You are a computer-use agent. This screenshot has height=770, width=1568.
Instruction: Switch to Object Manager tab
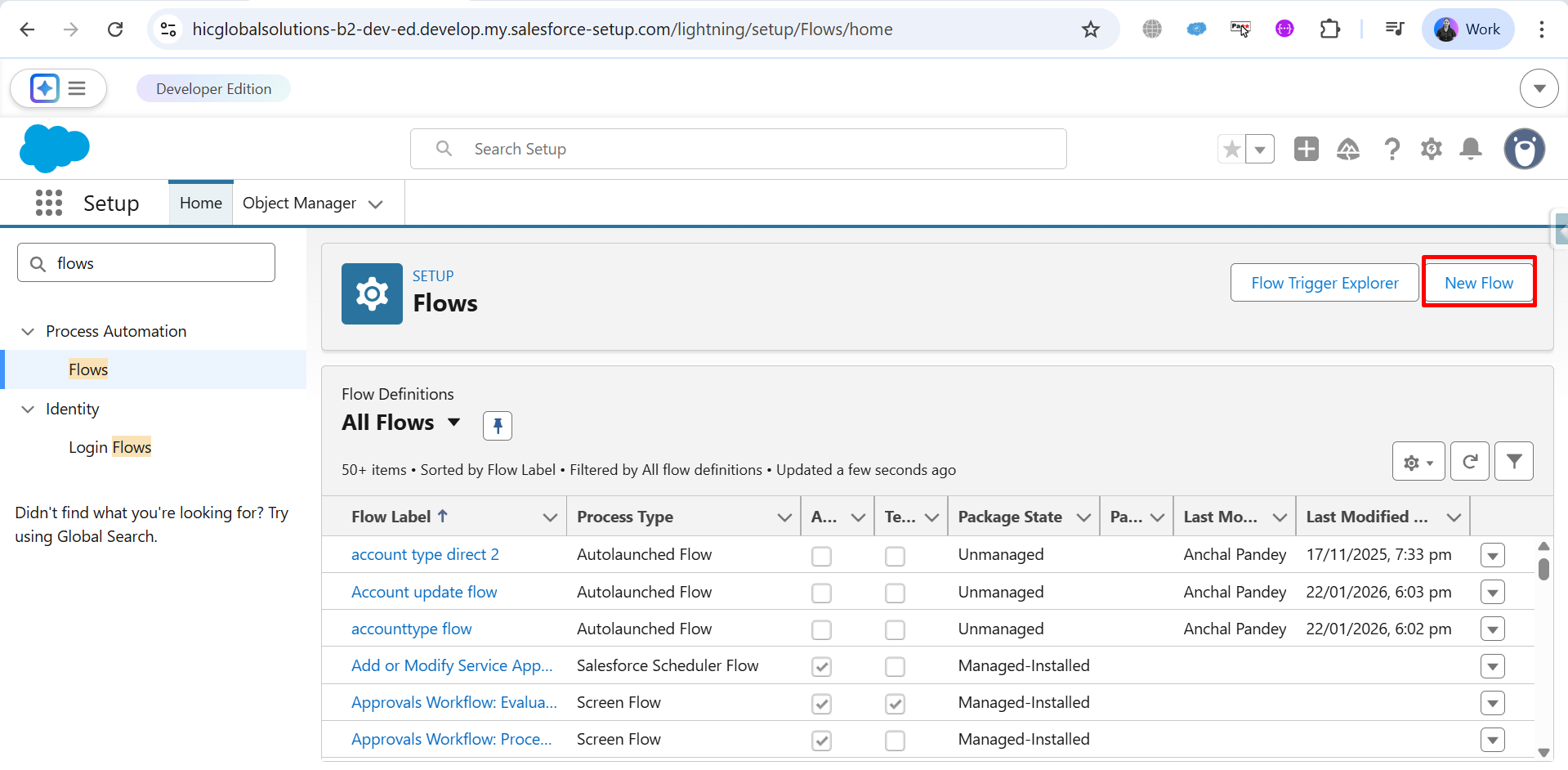click(299, 203)
